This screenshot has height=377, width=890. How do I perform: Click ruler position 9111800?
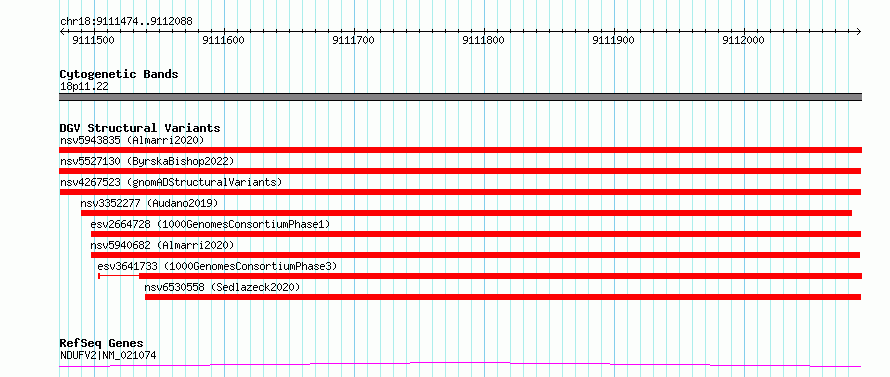[x=484, y=40]
